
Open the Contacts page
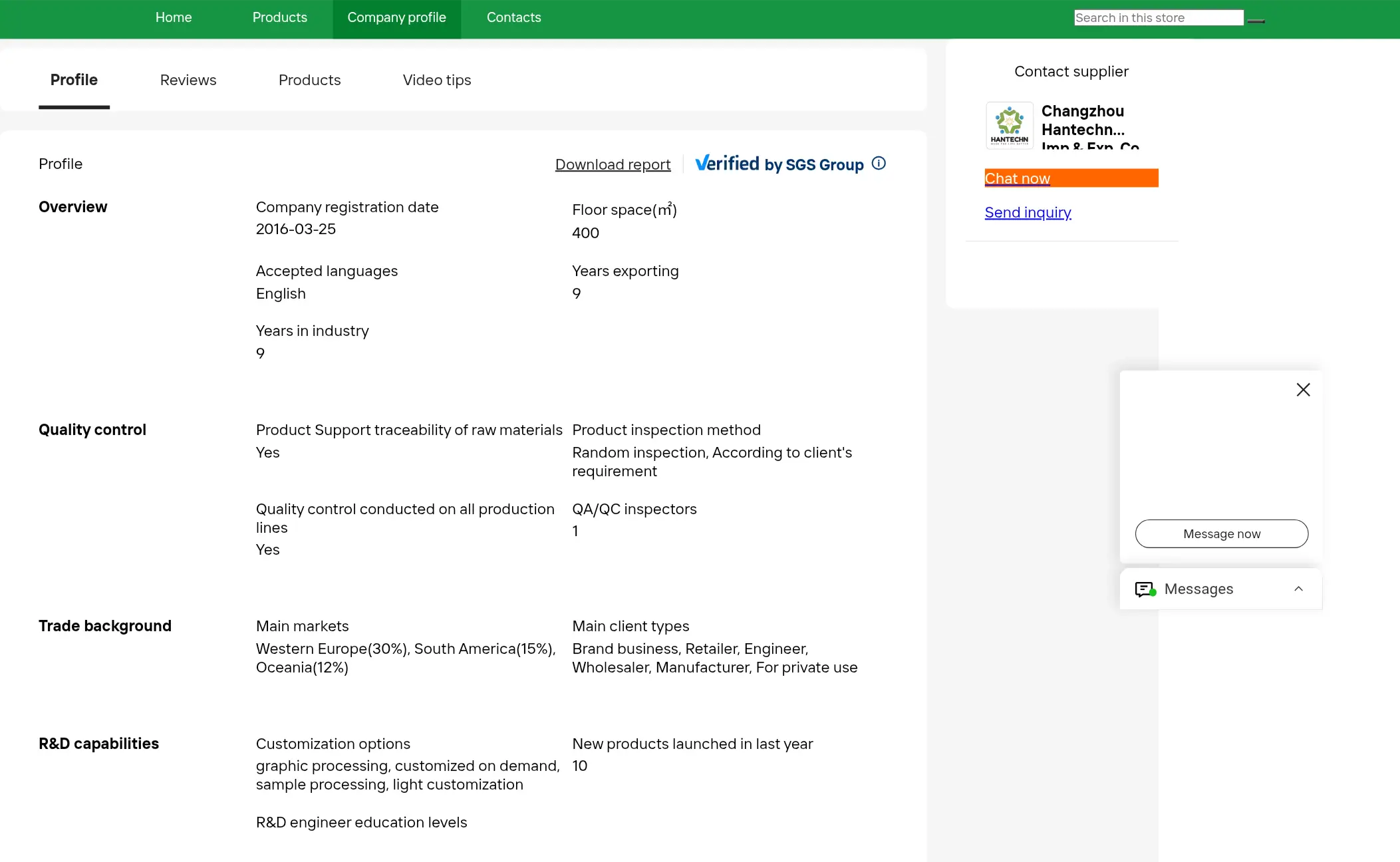coord(513,17)
